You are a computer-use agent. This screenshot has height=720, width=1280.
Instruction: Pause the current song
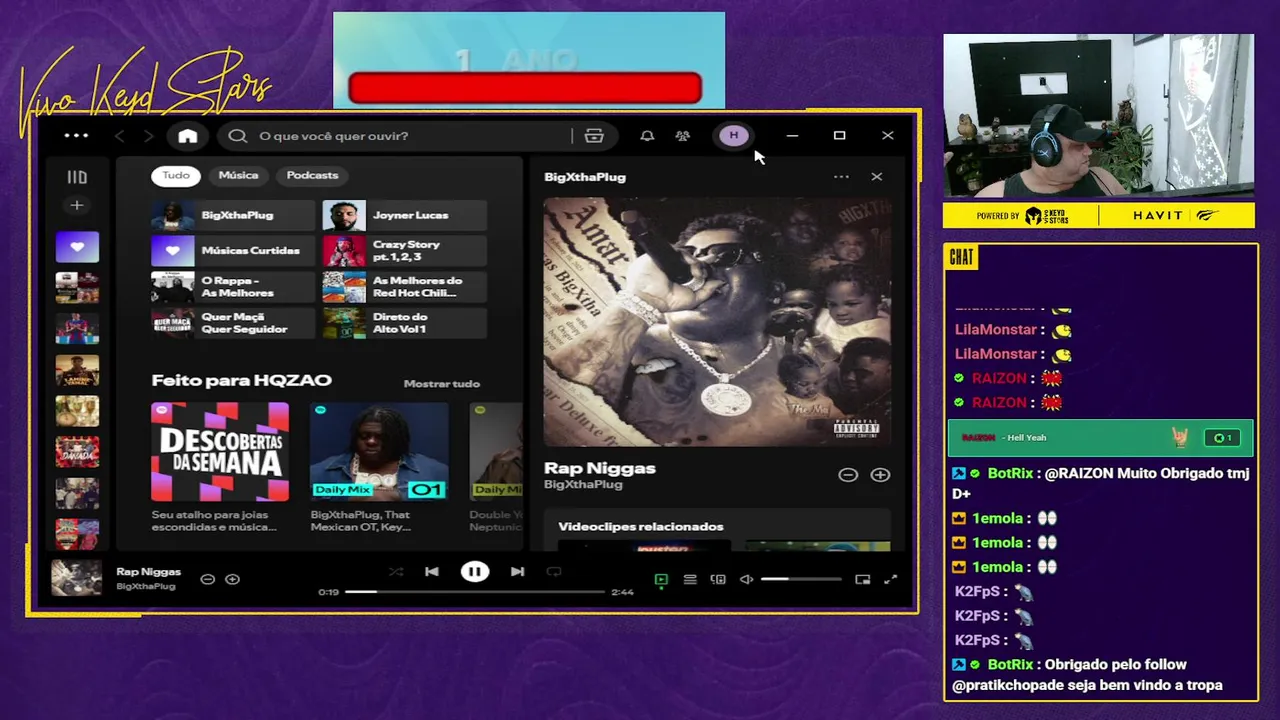(x=475, y=572)
